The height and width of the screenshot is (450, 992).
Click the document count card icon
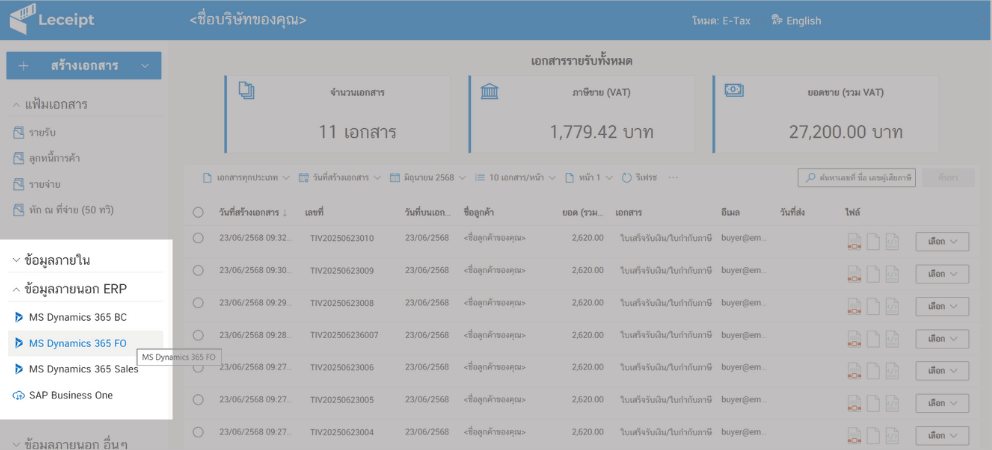[246, 91]
